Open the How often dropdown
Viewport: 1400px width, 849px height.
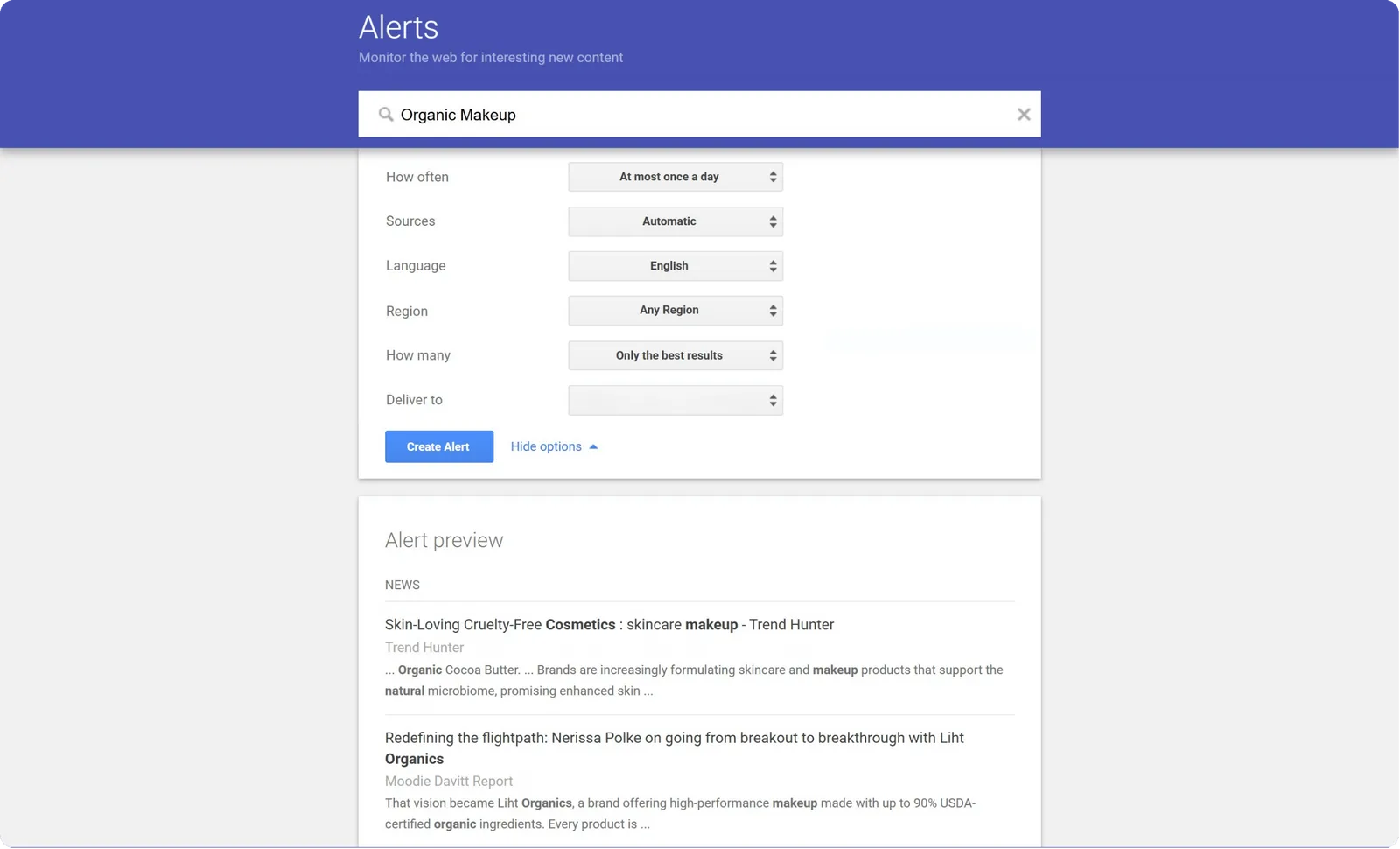(x=675, y=177)
